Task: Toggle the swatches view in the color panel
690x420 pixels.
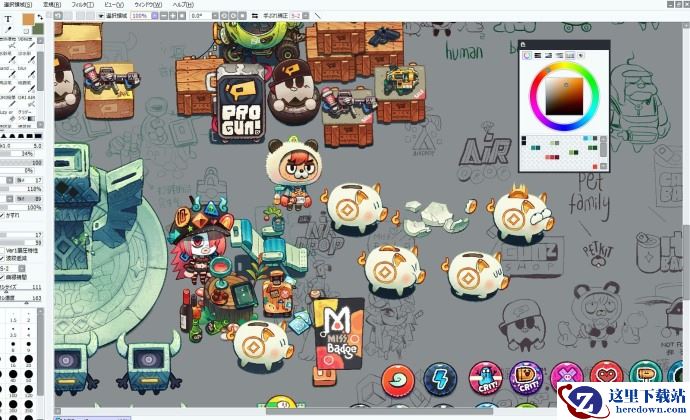Action: pyautogui.click(x=570, y=55)
